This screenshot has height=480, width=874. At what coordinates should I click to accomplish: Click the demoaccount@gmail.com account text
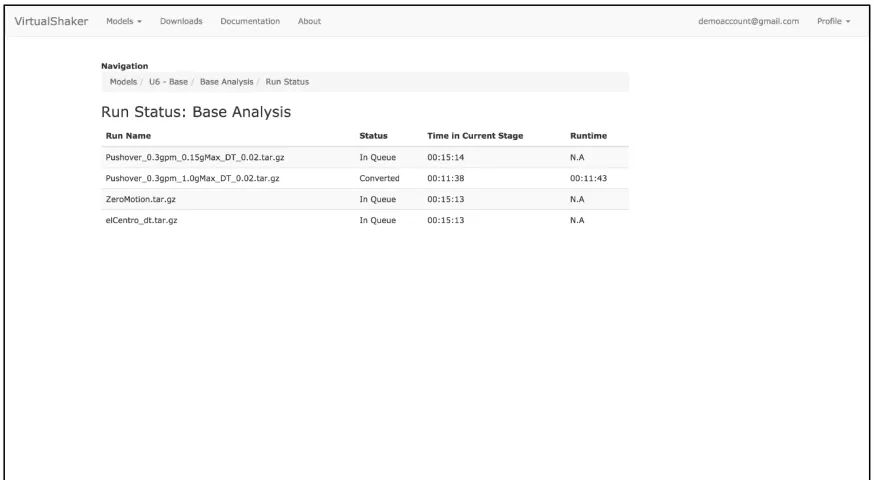point(748,21)
